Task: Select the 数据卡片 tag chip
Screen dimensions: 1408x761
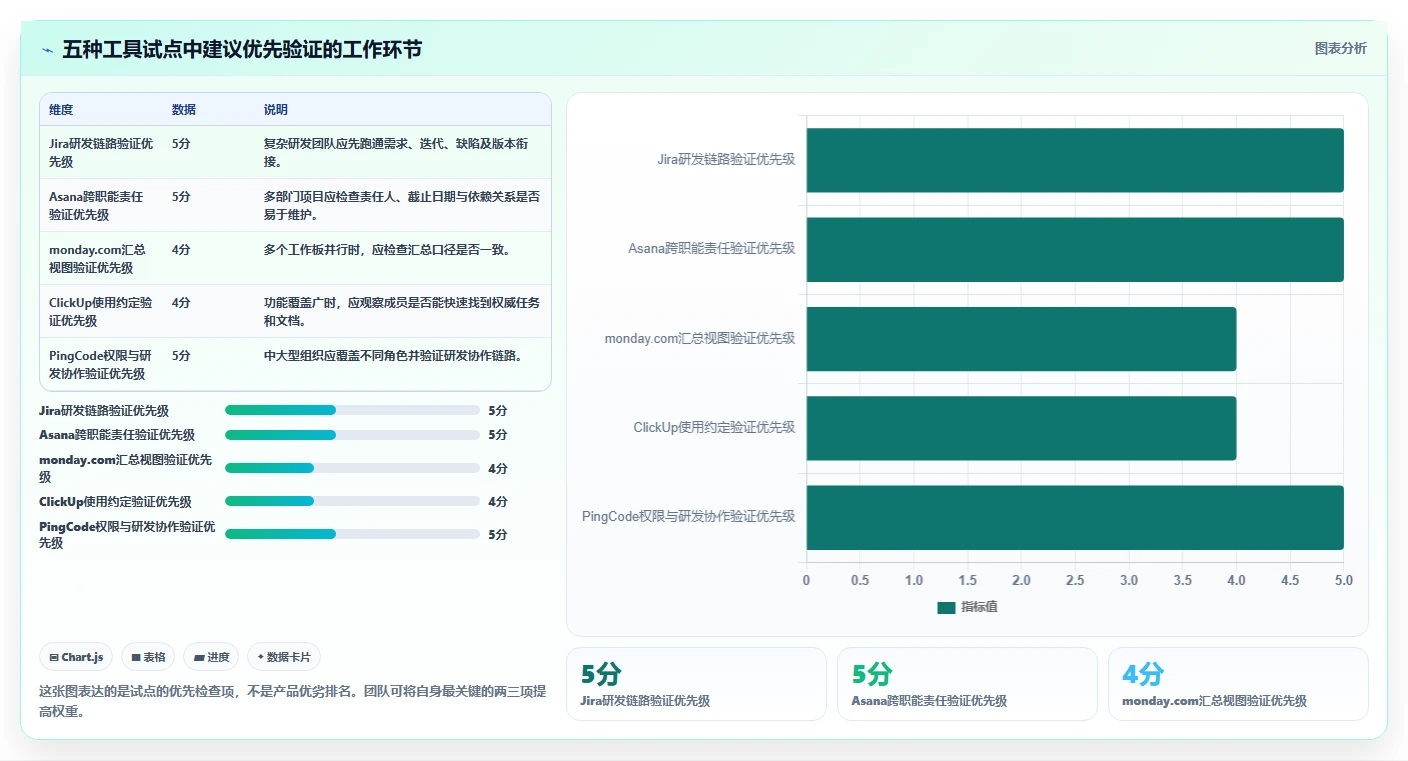Action: click(x=284, y=657)
